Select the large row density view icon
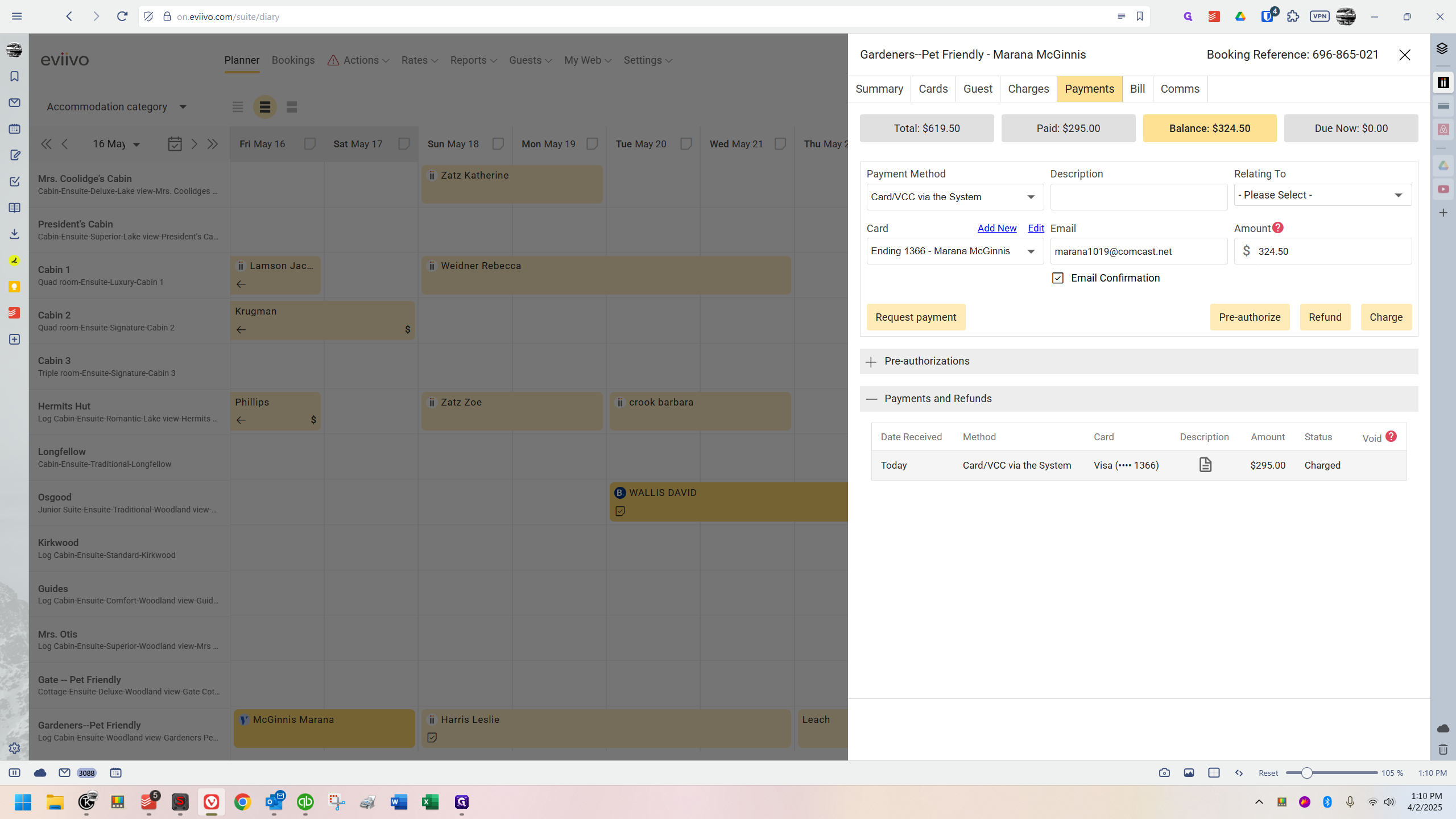The height and width of the screenshot is (819, 1456). [x=292, y=107]
